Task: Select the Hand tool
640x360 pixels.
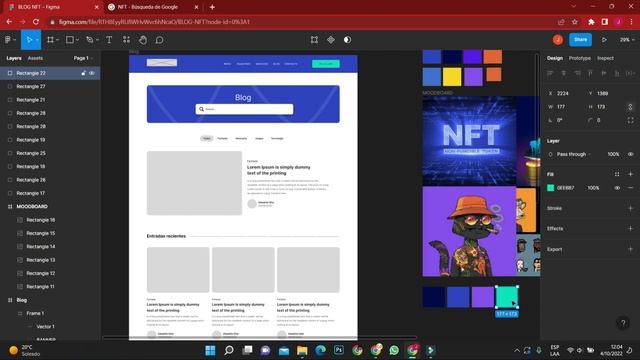Action: coord(143,40)
